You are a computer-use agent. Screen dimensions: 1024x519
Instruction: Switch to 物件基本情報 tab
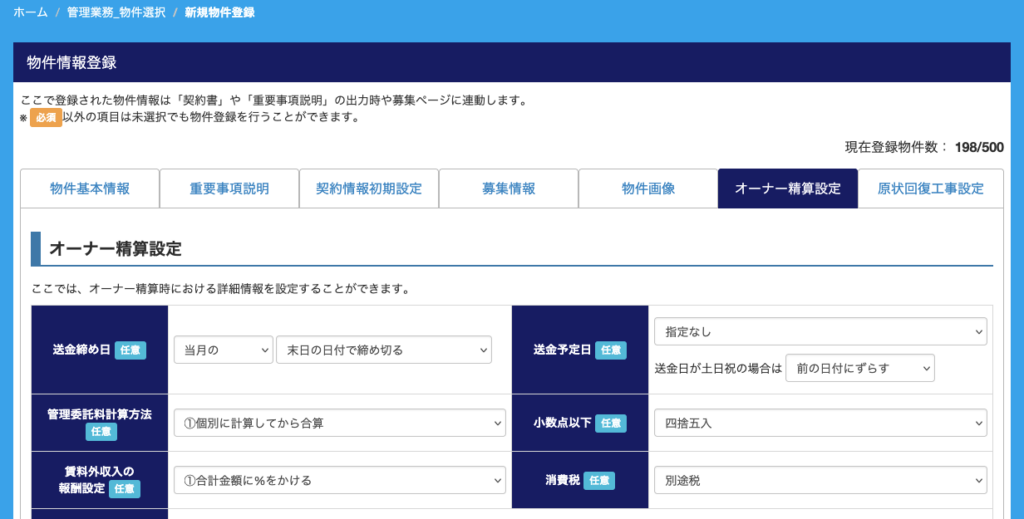89,188
